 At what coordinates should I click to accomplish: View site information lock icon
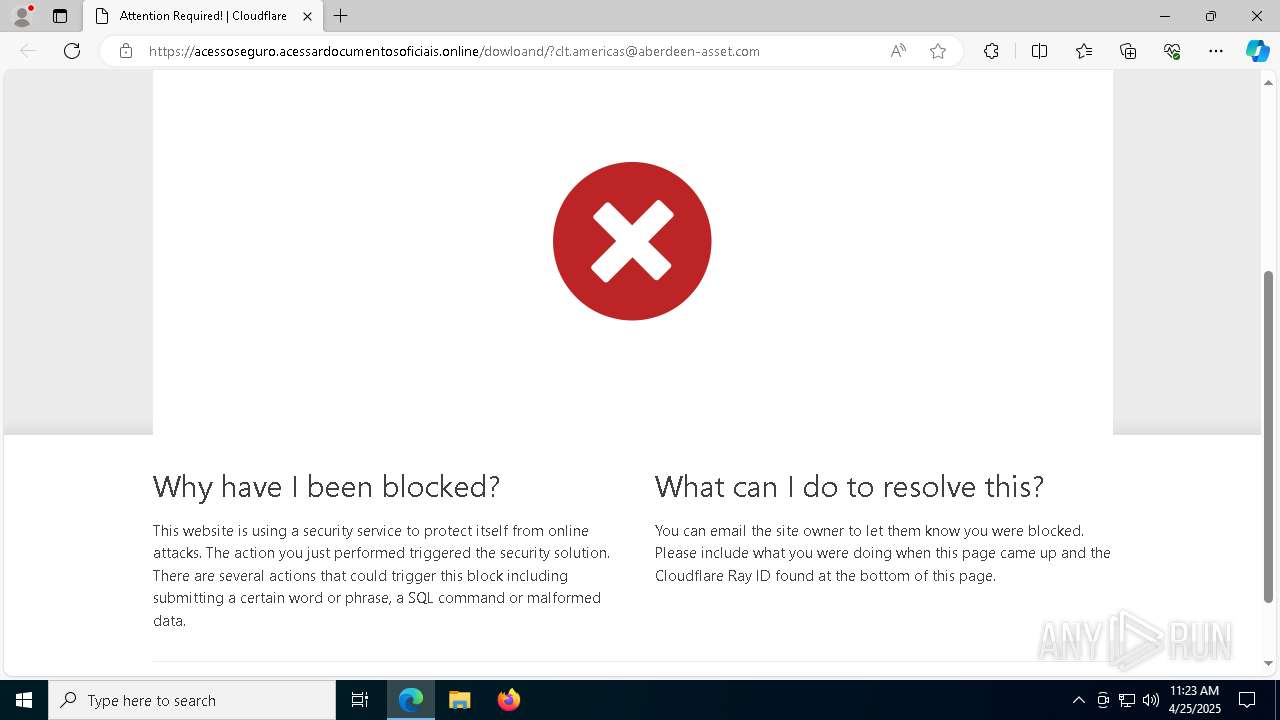point(125,51)
